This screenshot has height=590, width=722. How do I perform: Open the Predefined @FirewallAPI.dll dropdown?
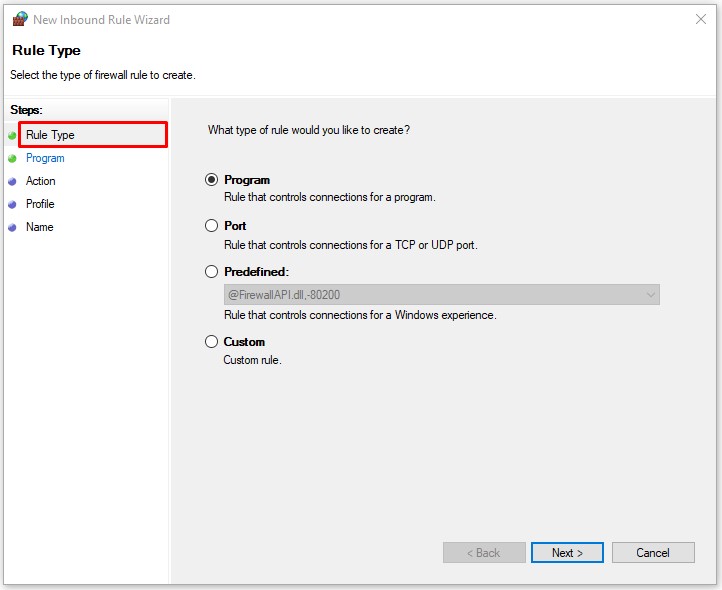[x=440, y=295]
